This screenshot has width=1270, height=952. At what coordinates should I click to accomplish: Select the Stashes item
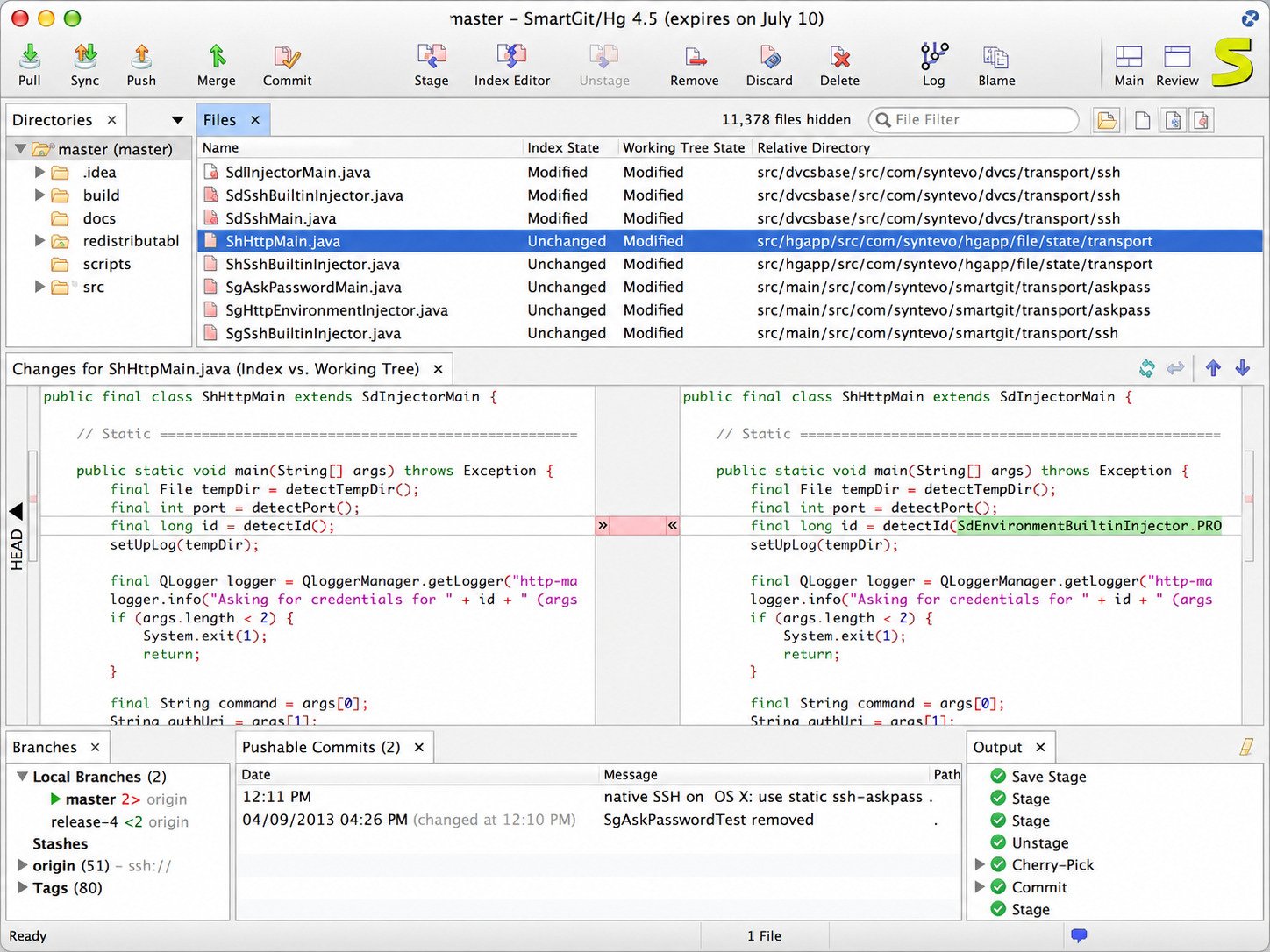[x=60, y=843]
